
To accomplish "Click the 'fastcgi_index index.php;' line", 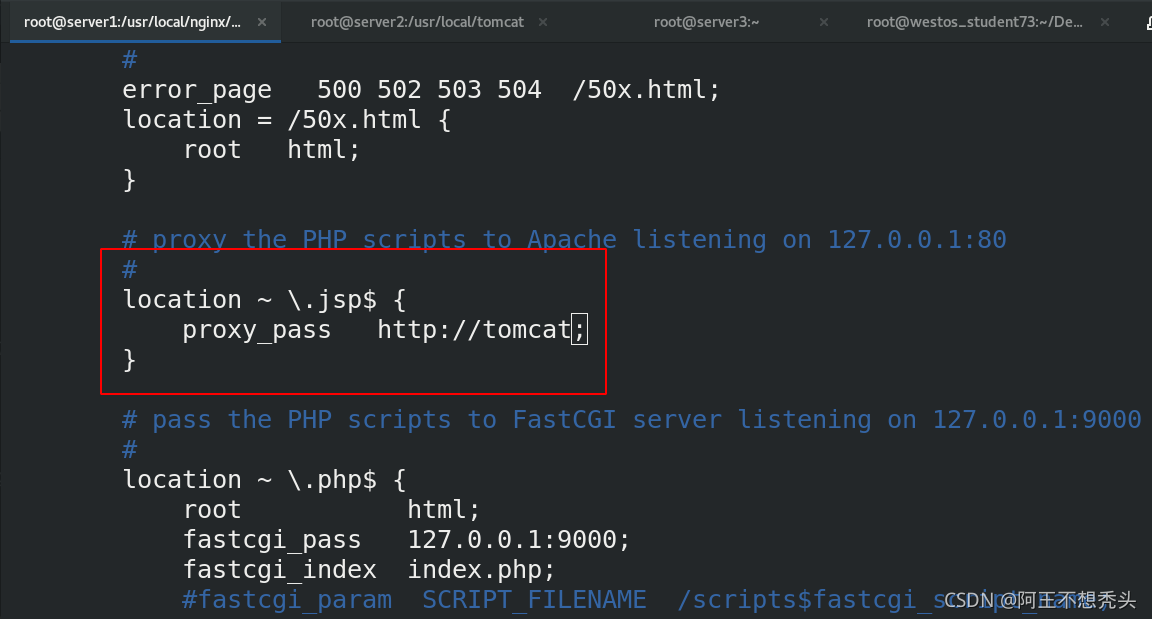I will pyautogui.click(x=369, y=570).
